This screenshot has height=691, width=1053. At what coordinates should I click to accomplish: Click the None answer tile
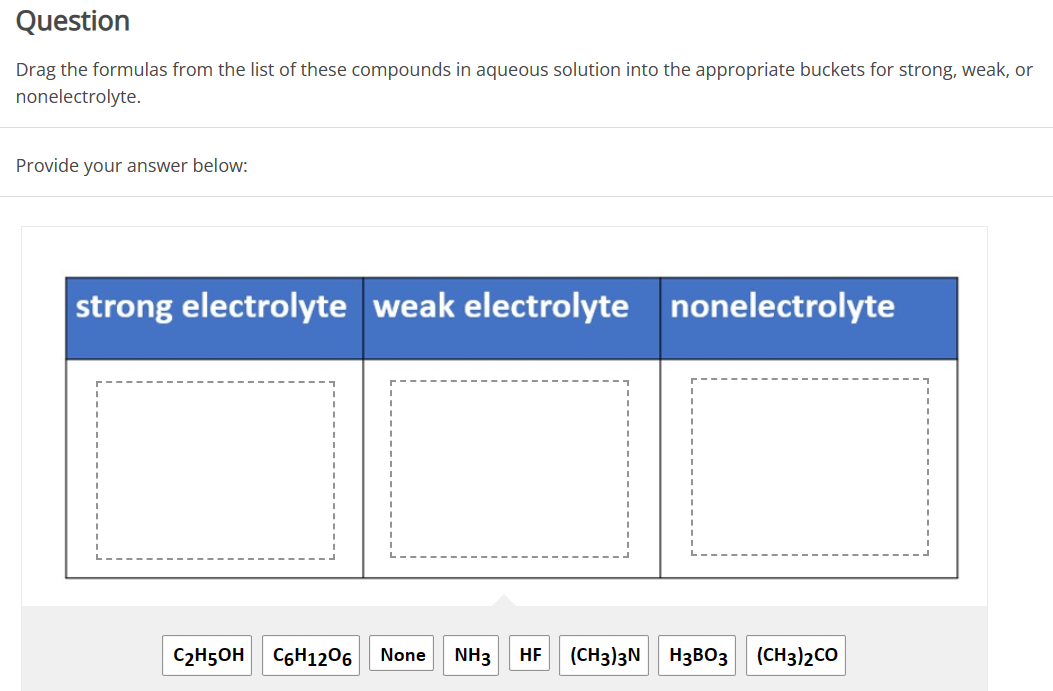click(x=401, y=654)
